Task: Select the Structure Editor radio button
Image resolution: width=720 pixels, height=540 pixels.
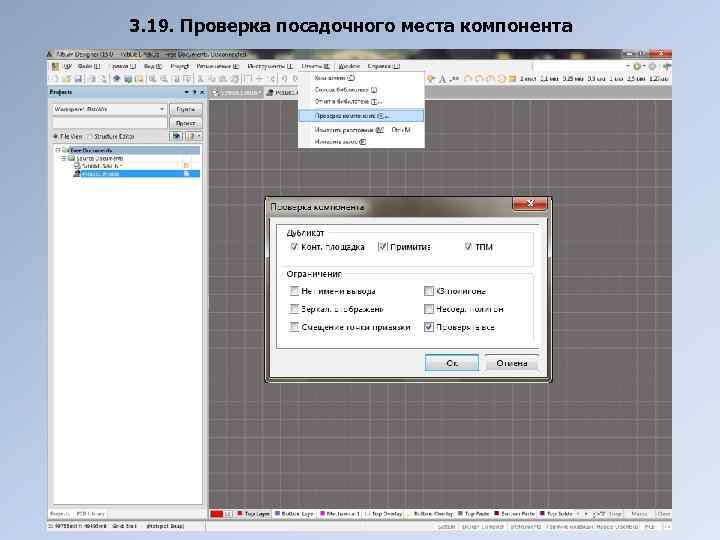Action: [x=90, y=136]
